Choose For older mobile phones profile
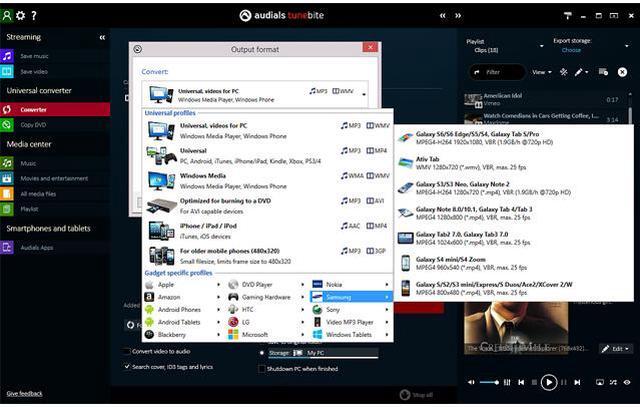 268,256
